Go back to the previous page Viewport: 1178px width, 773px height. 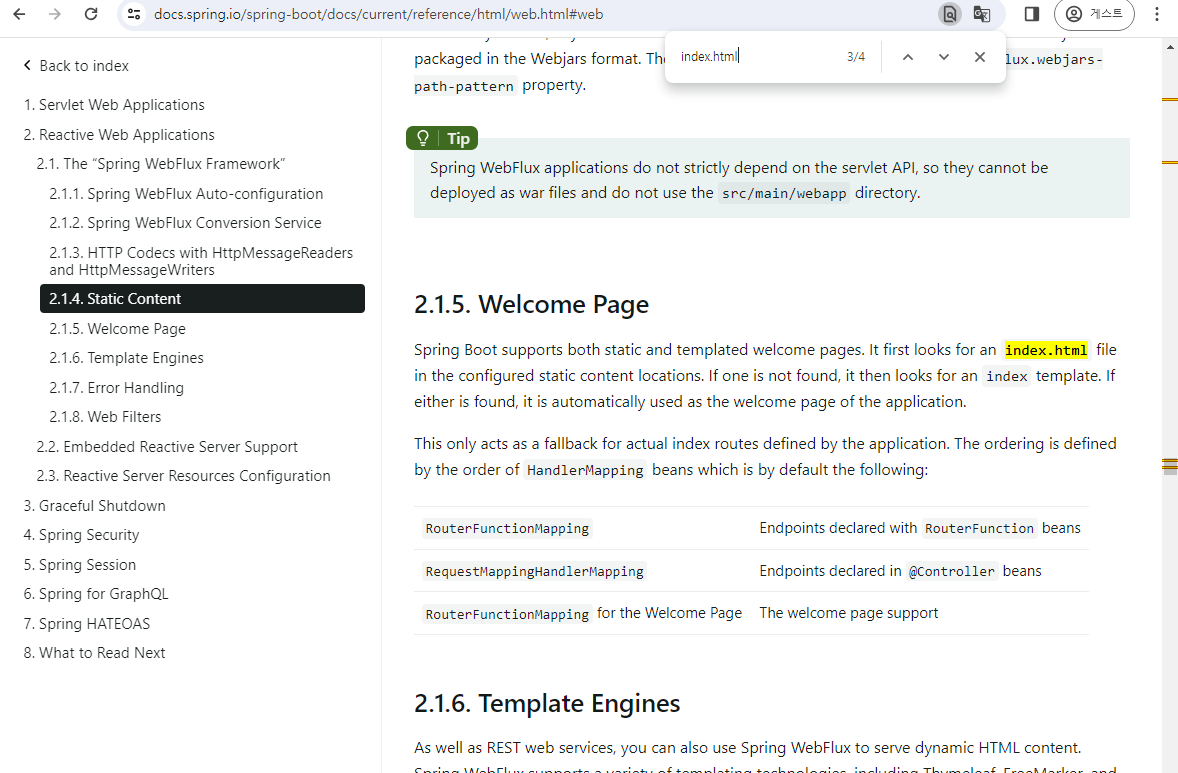20,14
